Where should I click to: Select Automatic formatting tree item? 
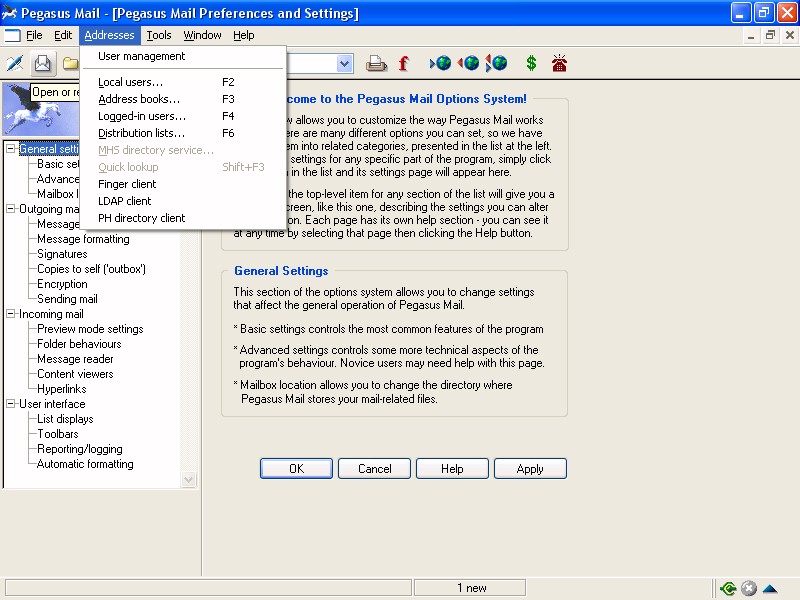pyautogui.click(x=85, y=464)
